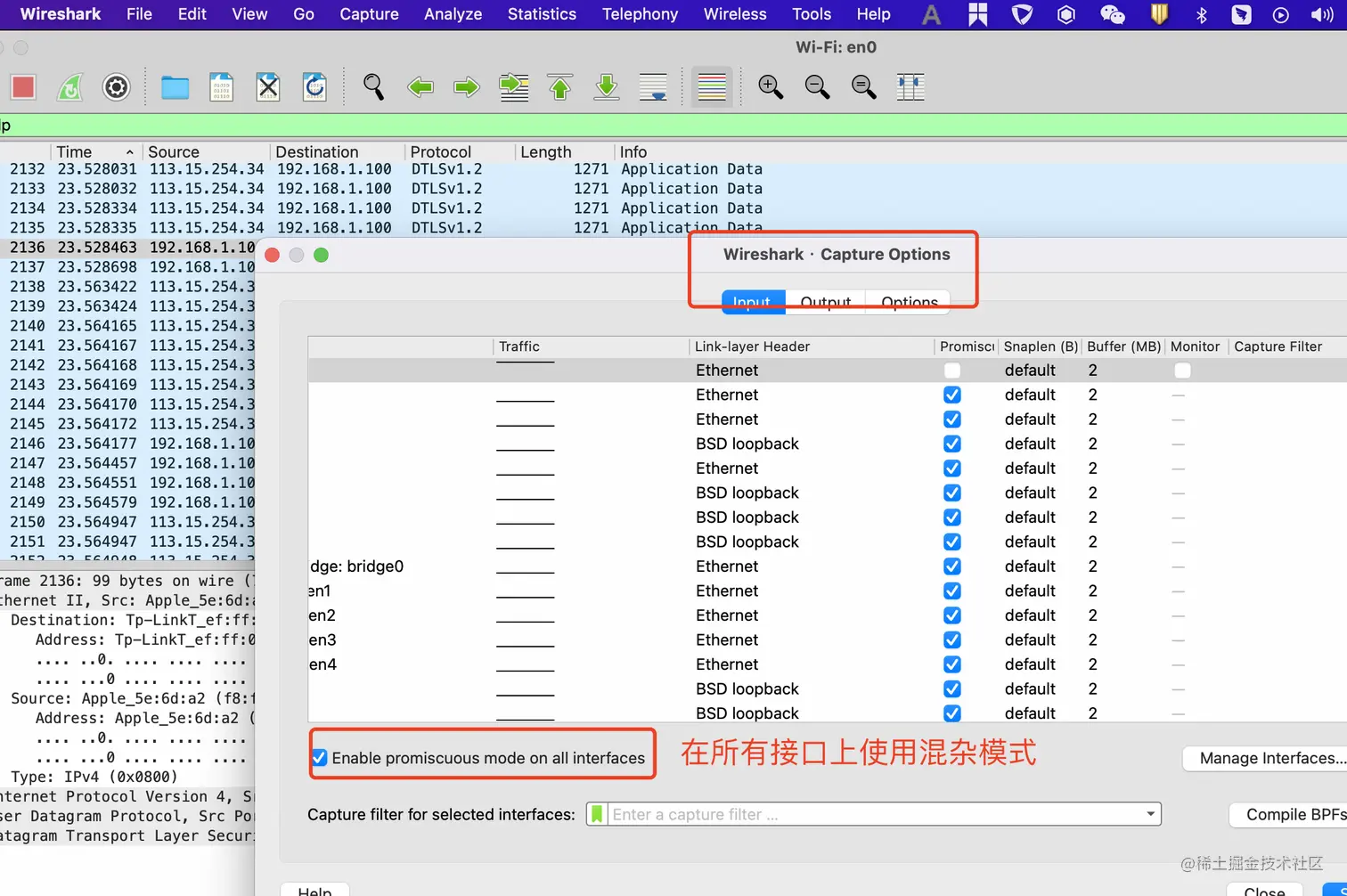Image resolution: width=1347 pixels, height=896 pixels.
Task: Click the green bookmark icon in capture filter
Action: [x=597, y=814]
